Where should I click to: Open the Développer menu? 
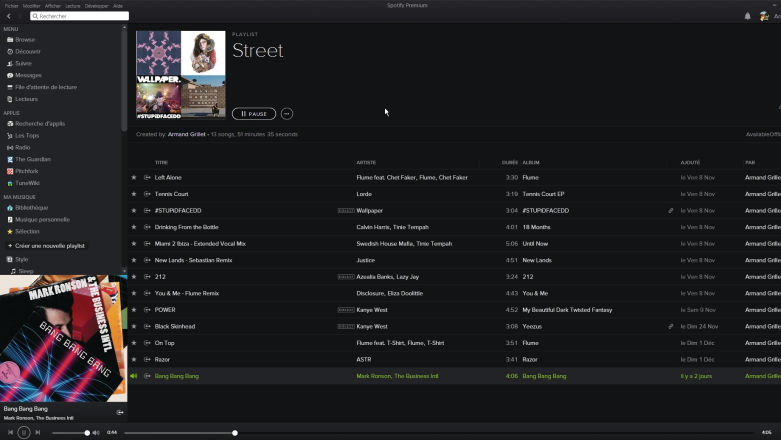point(97,5)
